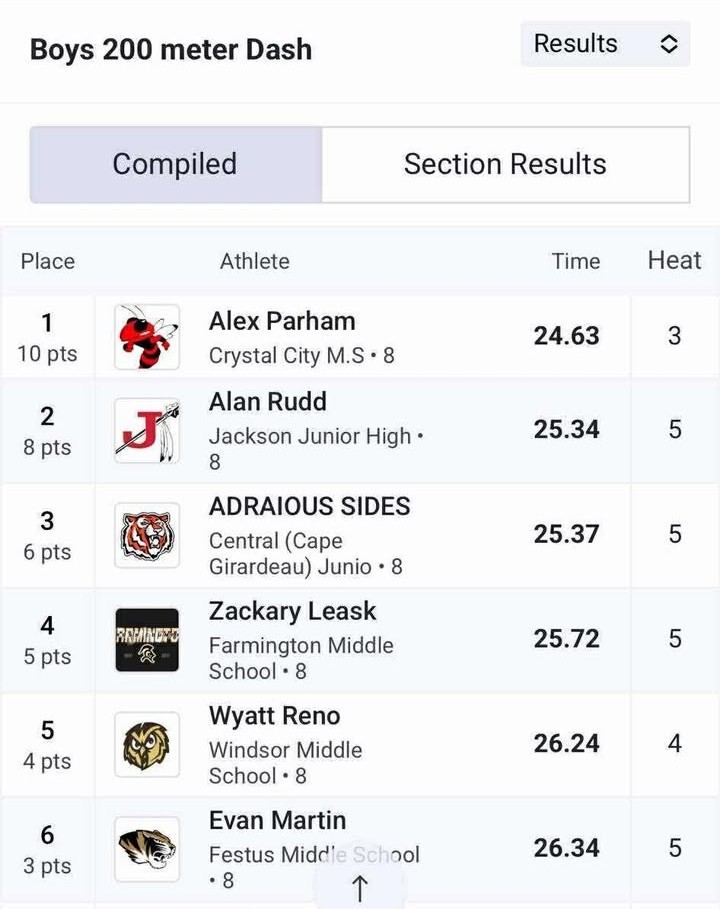Screen dimensions: 720x909
Task: Open athlete Alan Rudd's profile
Action: 268,402
